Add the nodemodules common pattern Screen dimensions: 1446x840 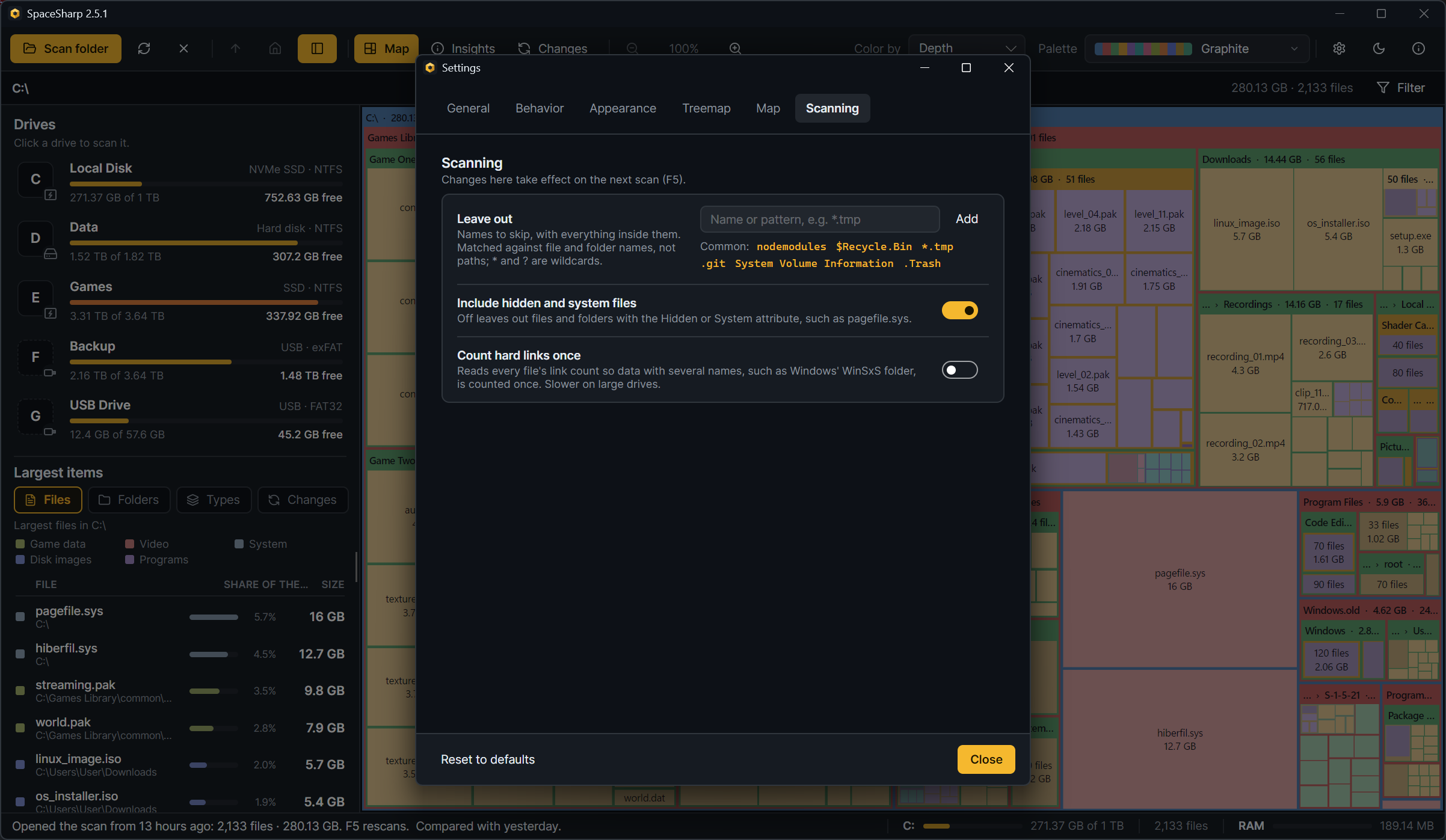(791, 247)
